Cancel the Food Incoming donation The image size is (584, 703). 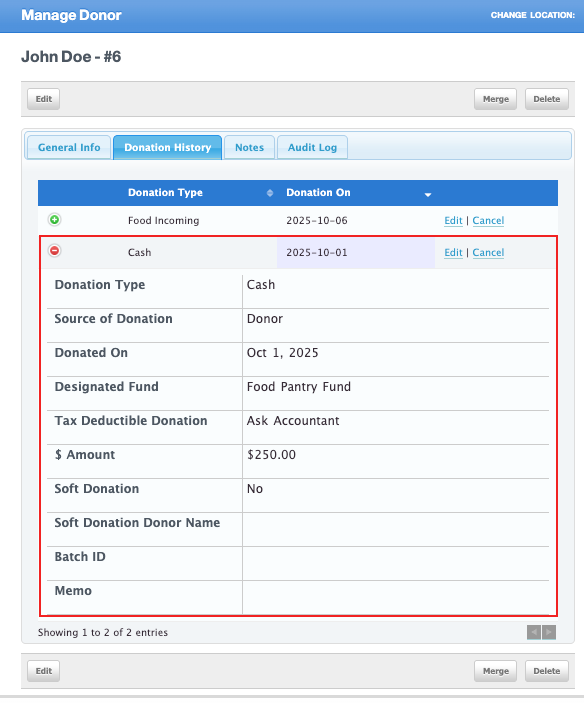pos(488,221)
